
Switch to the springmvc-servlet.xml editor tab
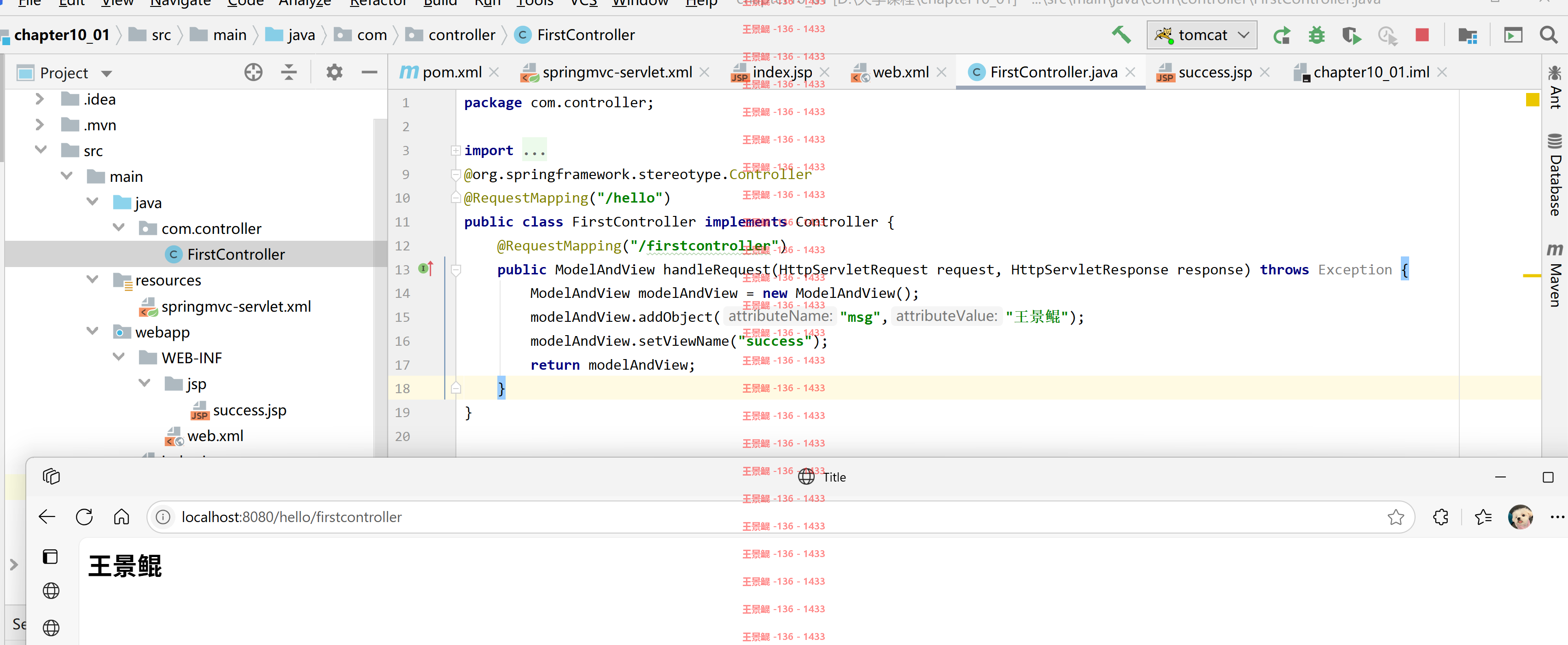click(x=617, y=72)
